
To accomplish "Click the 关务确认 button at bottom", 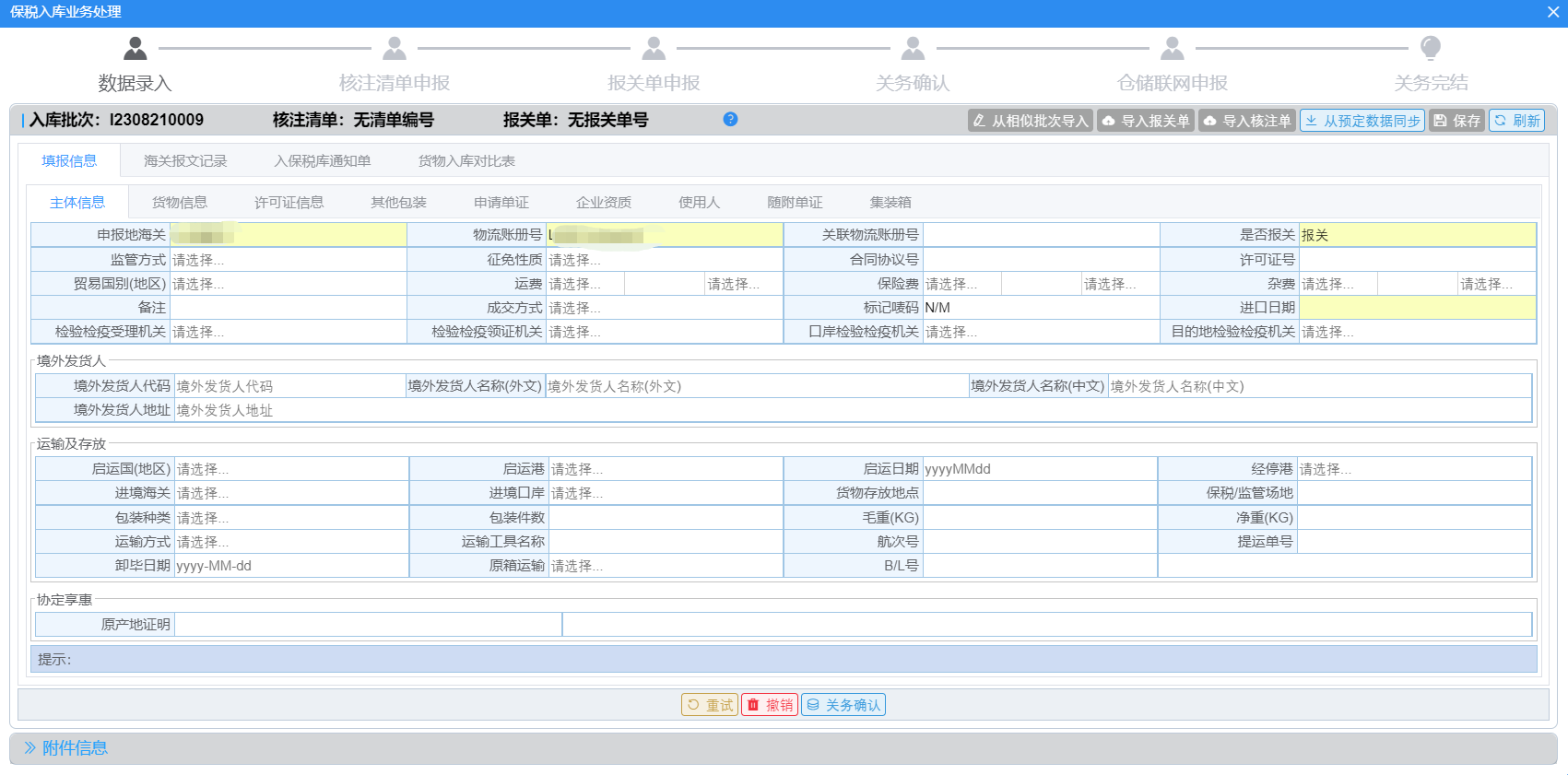I will (843, 705).
